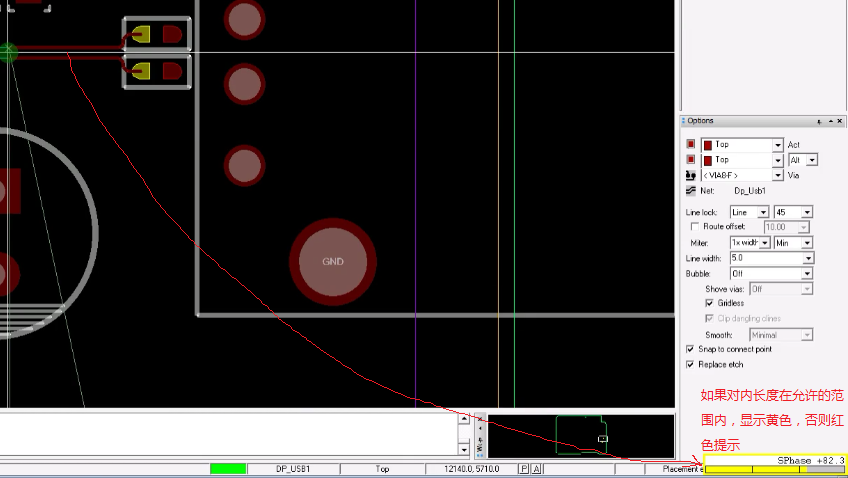The width and height of the screenshot is (848, 478).
Task: Expand the Line width dropdown
Action: coord(808,258)
